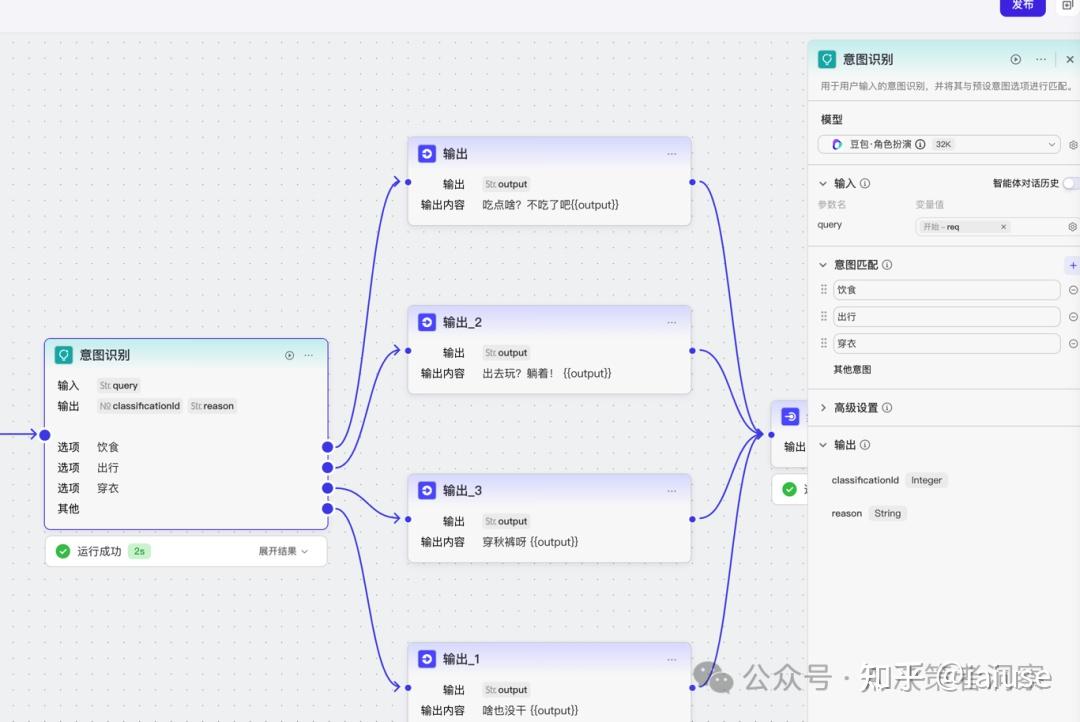Add a new intent with the plus icon
Screen dimensions: 1080x722
click(1073, 264)
